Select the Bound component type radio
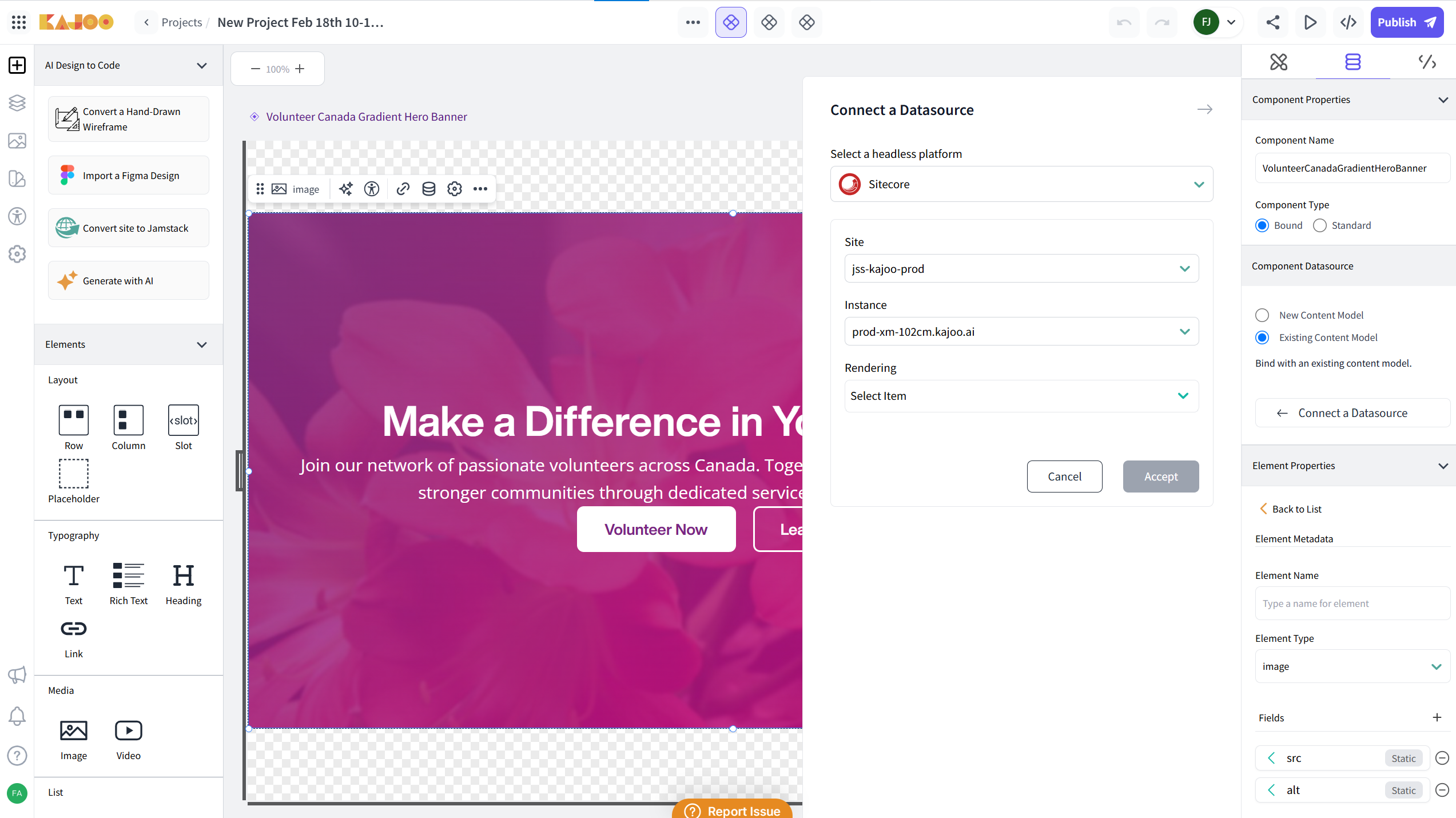 [1262, 225]
